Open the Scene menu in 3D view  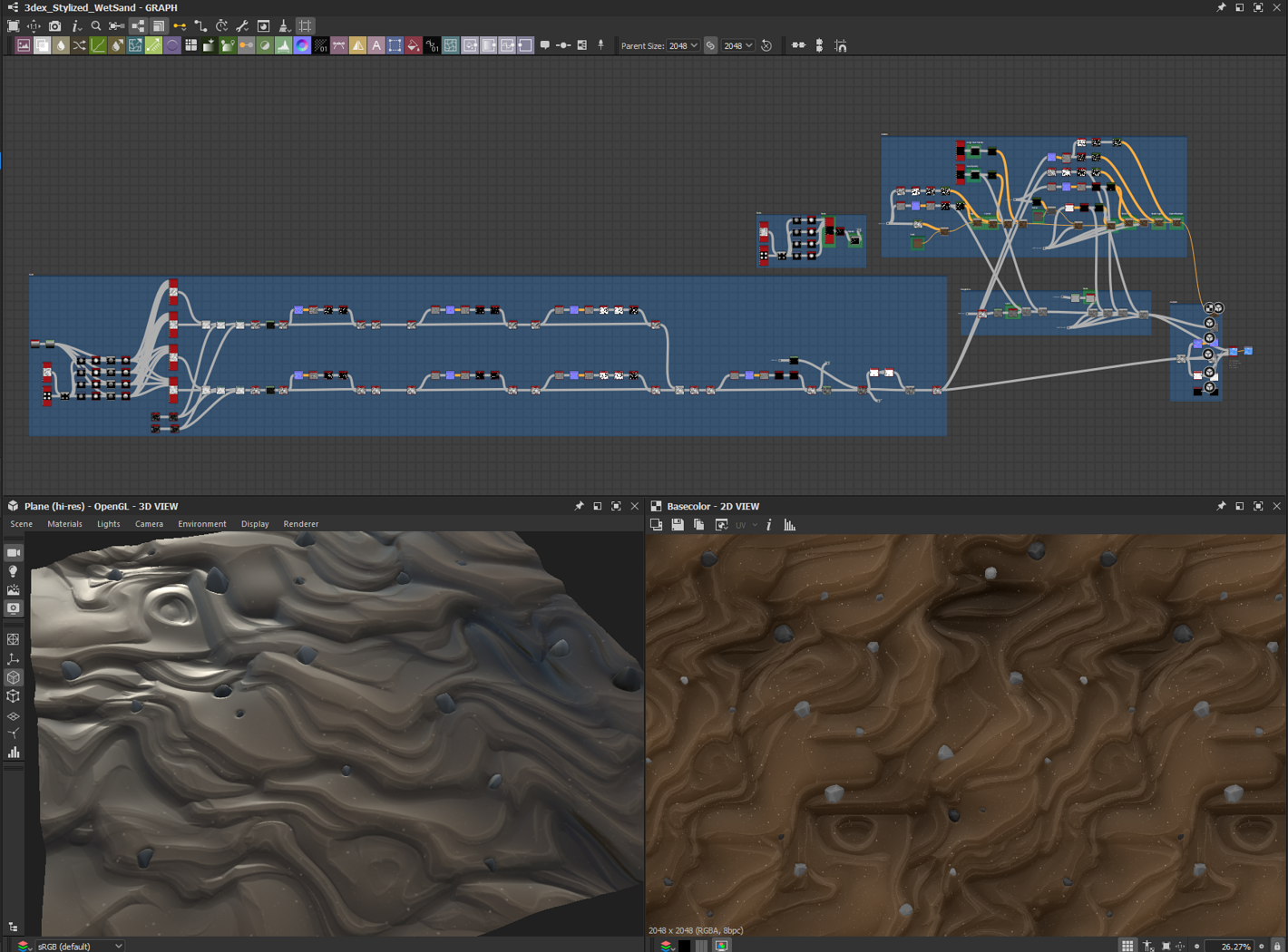21,524
